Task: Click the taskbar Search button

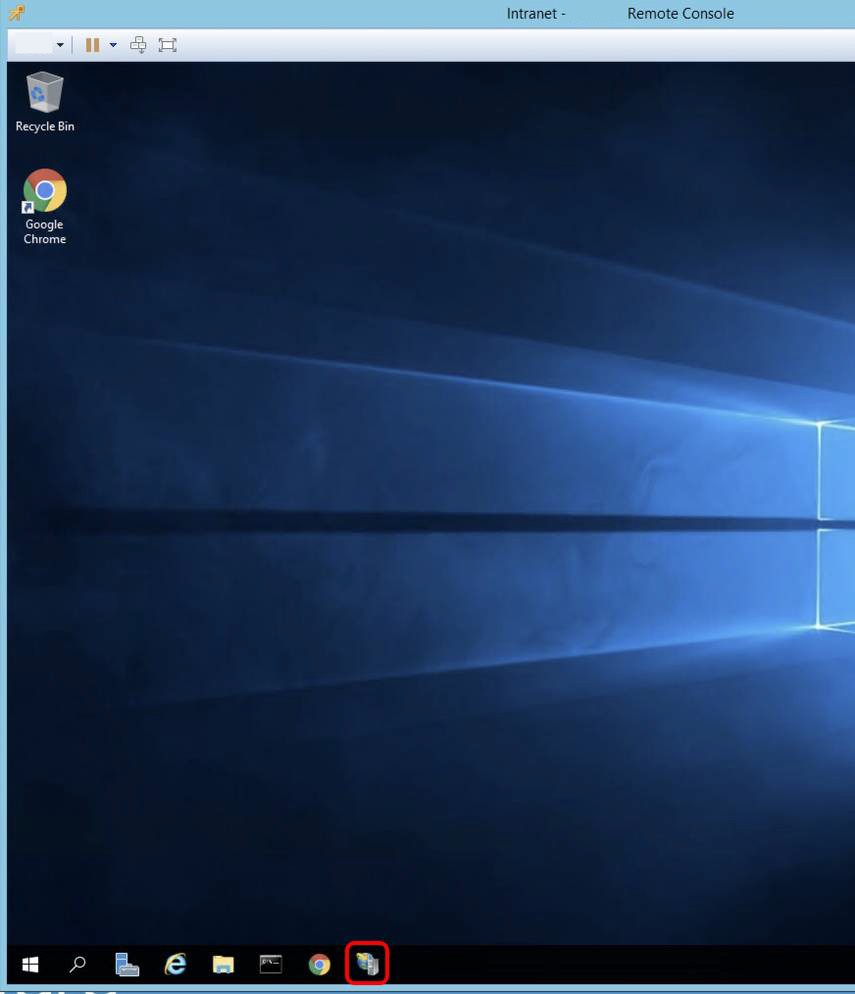Action: point(76,964)
